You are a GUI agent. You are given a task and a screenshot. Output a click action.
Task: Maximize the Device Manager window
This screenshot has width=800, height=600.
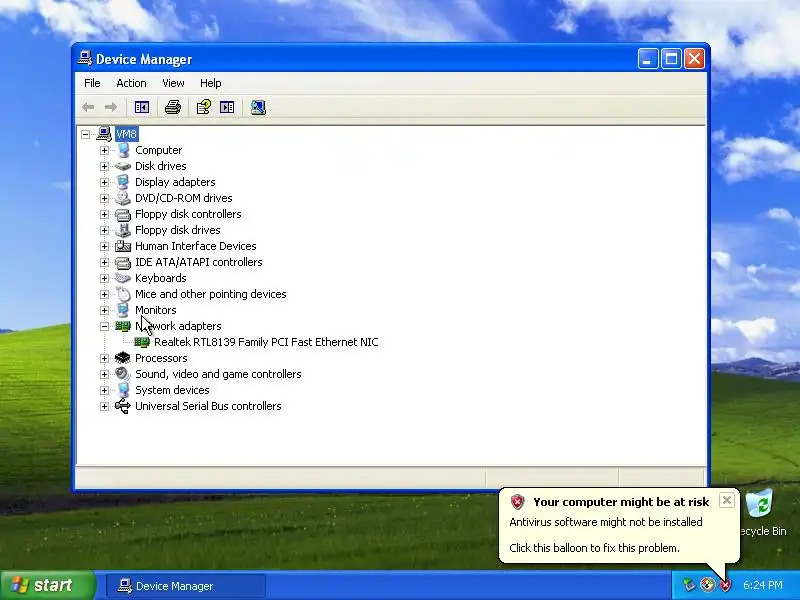pyautogui.click(x=671, y=59)
